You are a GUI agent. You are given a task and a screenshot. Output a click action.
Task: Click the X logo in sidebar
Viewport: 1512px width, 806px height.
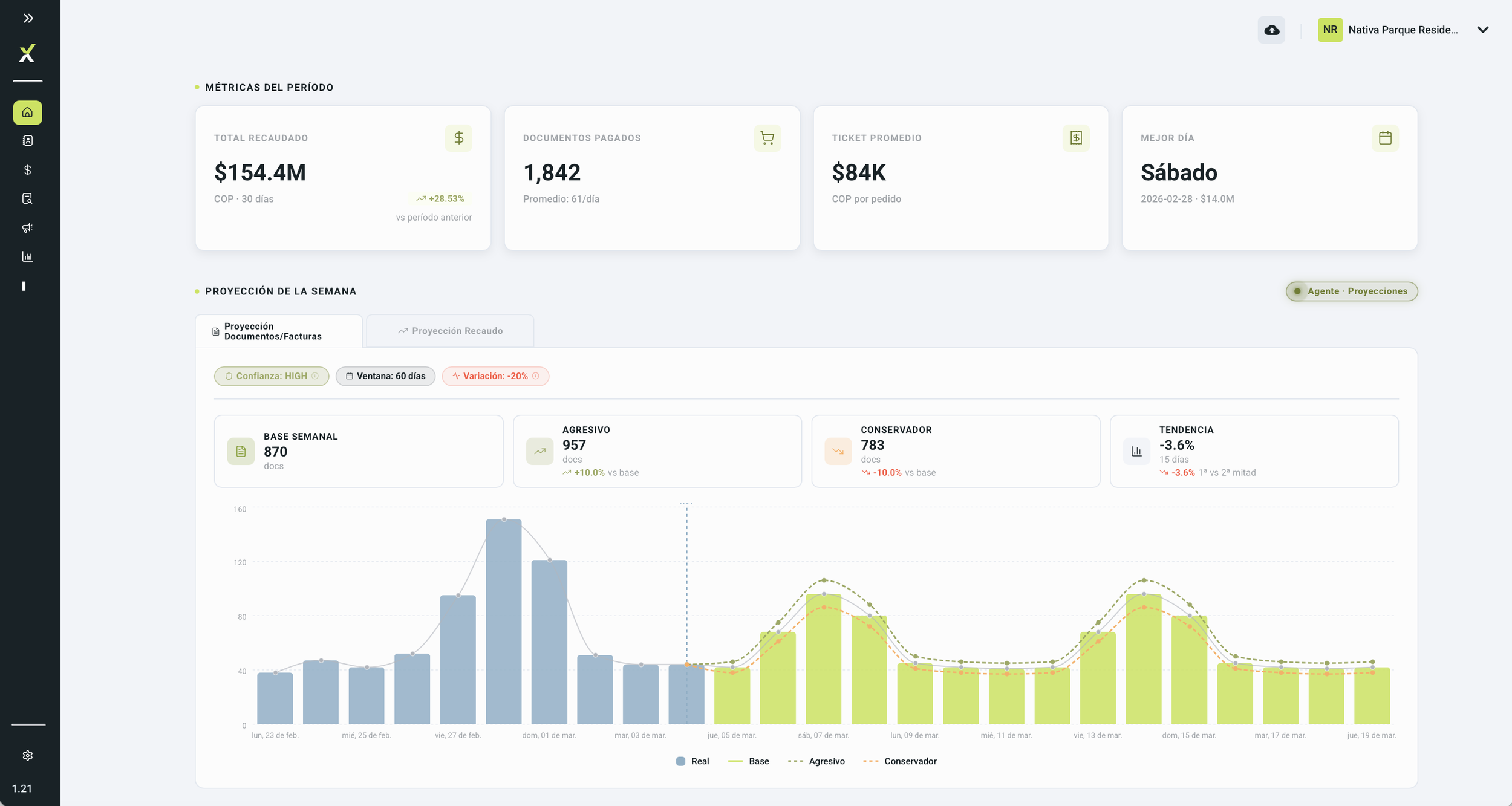(27, 53)
